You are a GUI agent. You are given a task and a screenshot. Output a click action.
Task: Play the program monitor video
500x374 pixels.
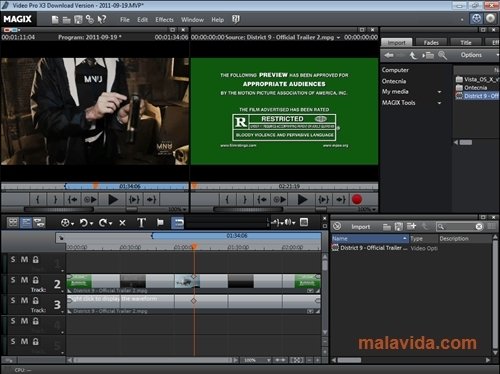coord(113,200)
